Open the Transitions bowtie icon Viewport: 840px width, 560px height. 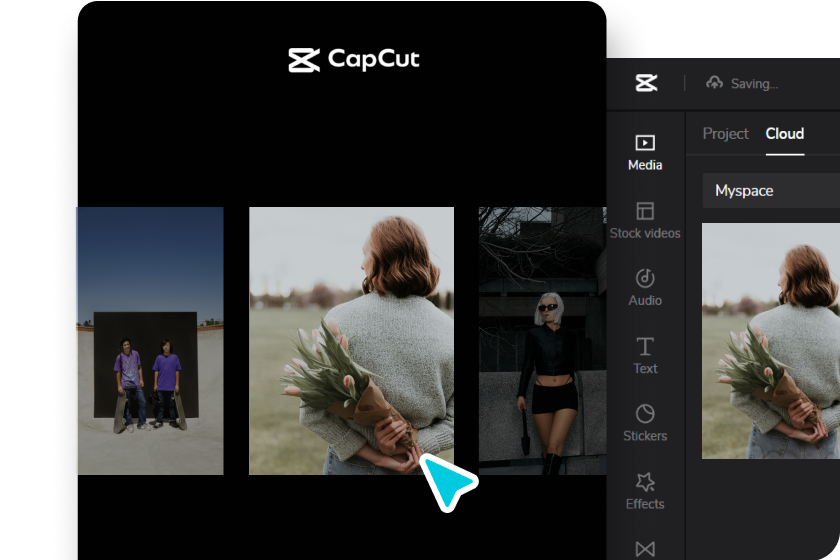click(x=645, y=549)
